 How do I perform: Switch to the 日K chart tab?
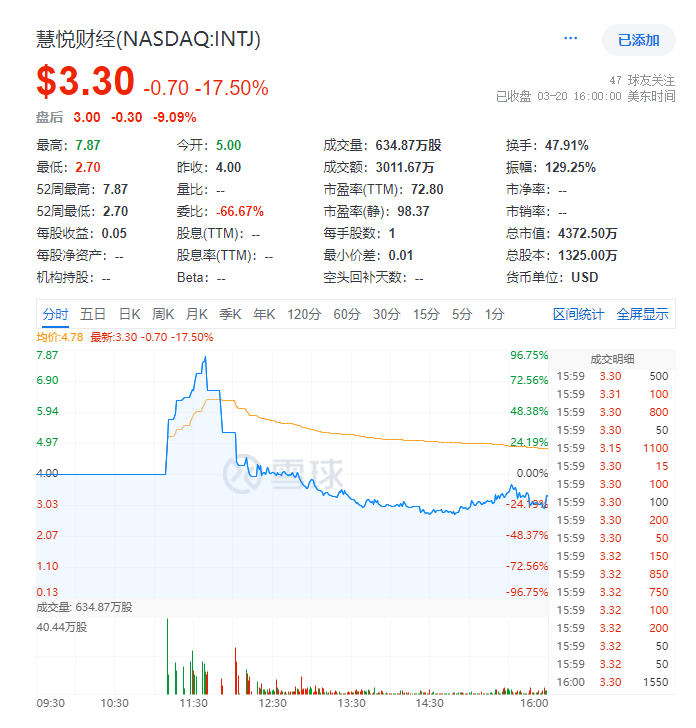pyautogui.click(x=130, y=314)
